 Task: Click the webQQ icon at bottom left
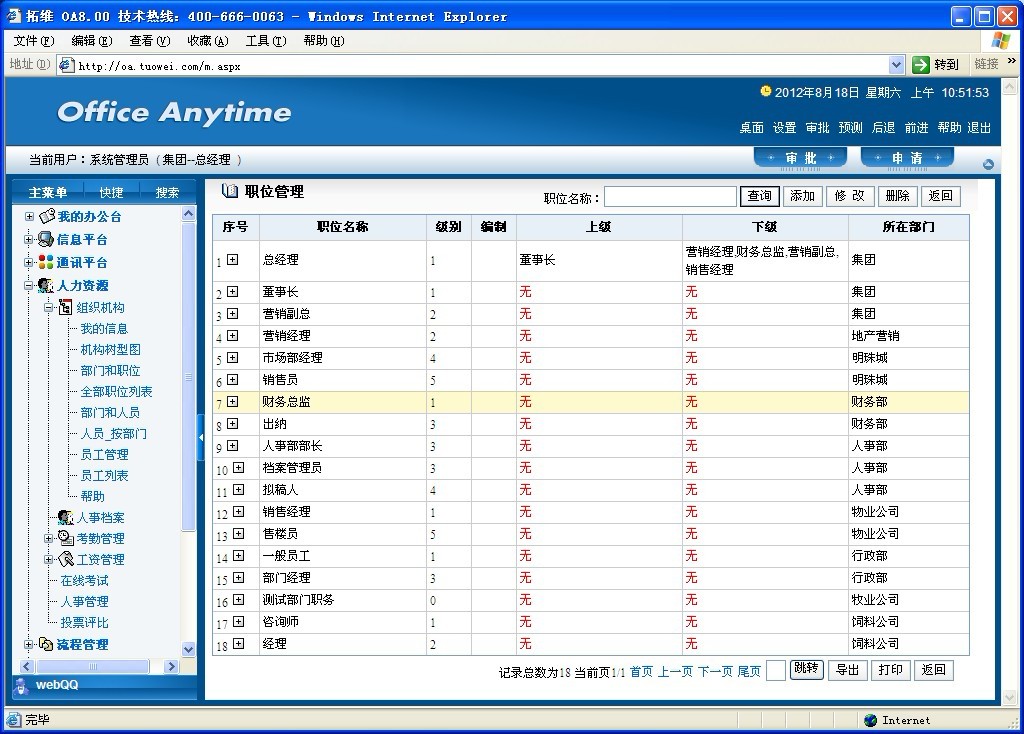pyautogui.click(x=21, y=685)
